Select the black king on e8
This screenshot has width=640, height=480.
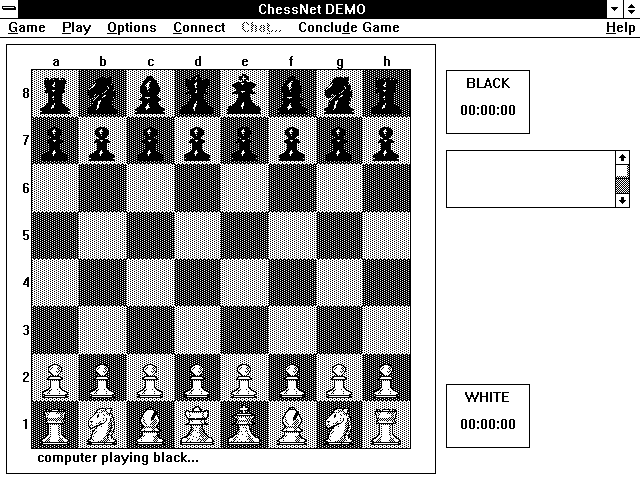click(x=244, y=94)
